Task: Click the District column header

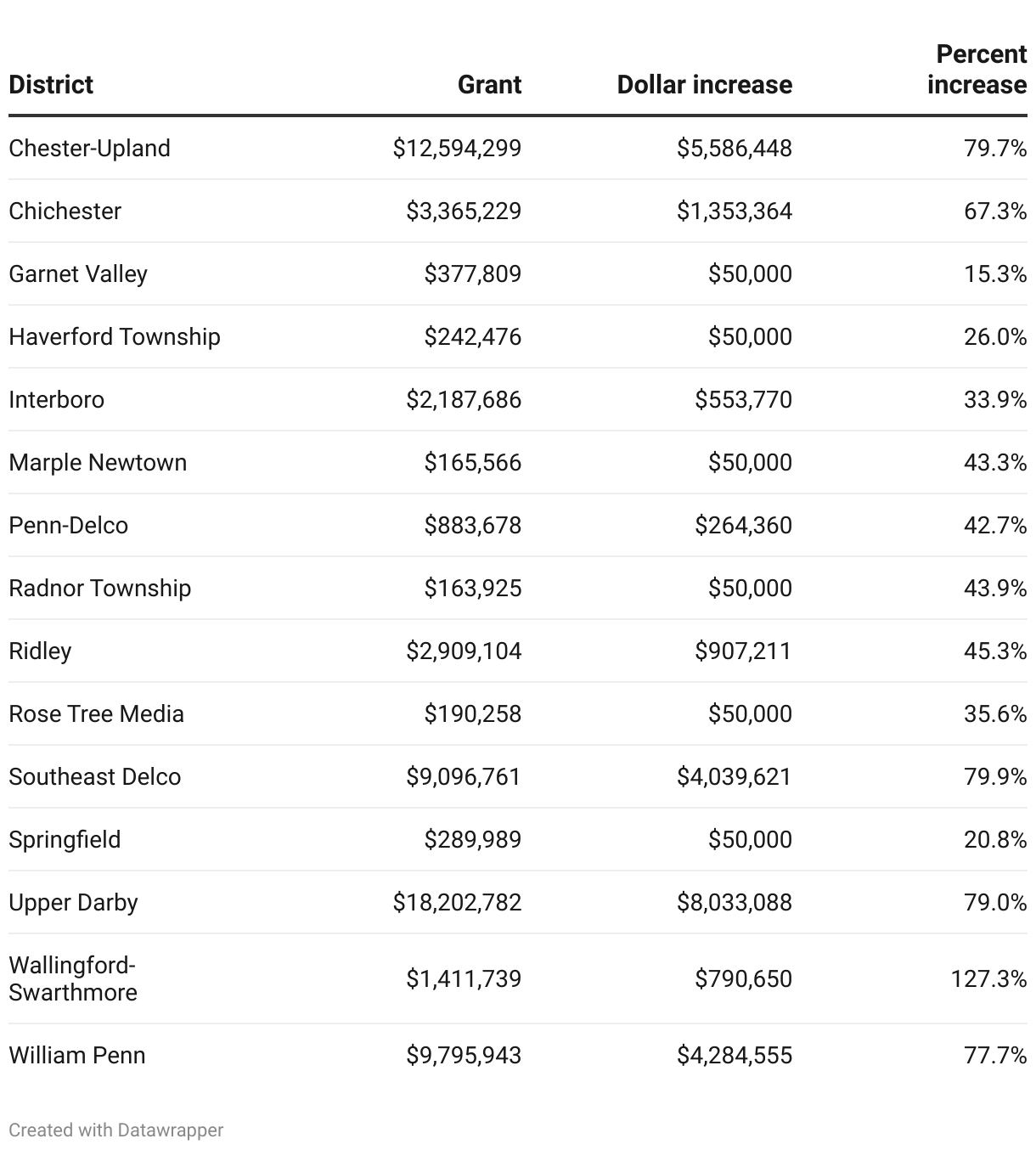Action: [x=51, y=85]
